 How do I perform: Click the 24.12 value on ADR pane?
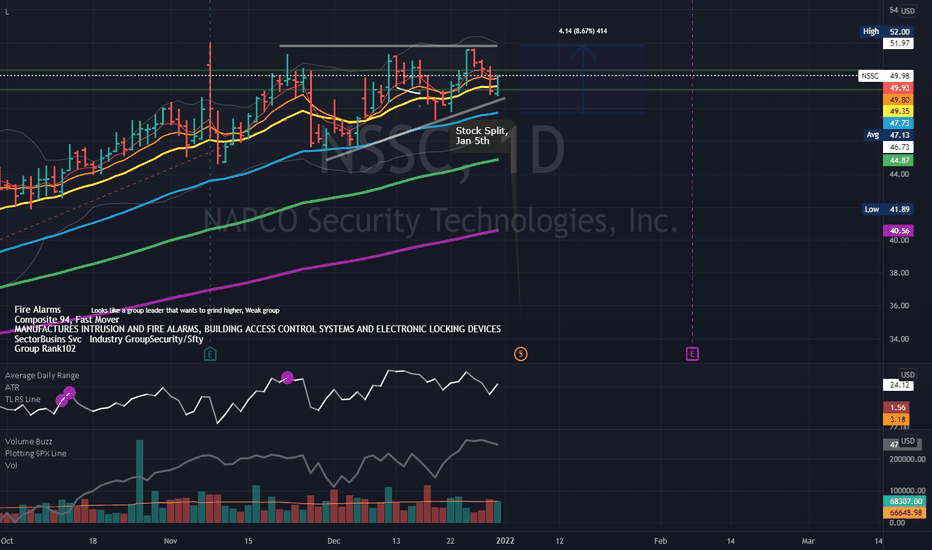[x=898, y=385]
